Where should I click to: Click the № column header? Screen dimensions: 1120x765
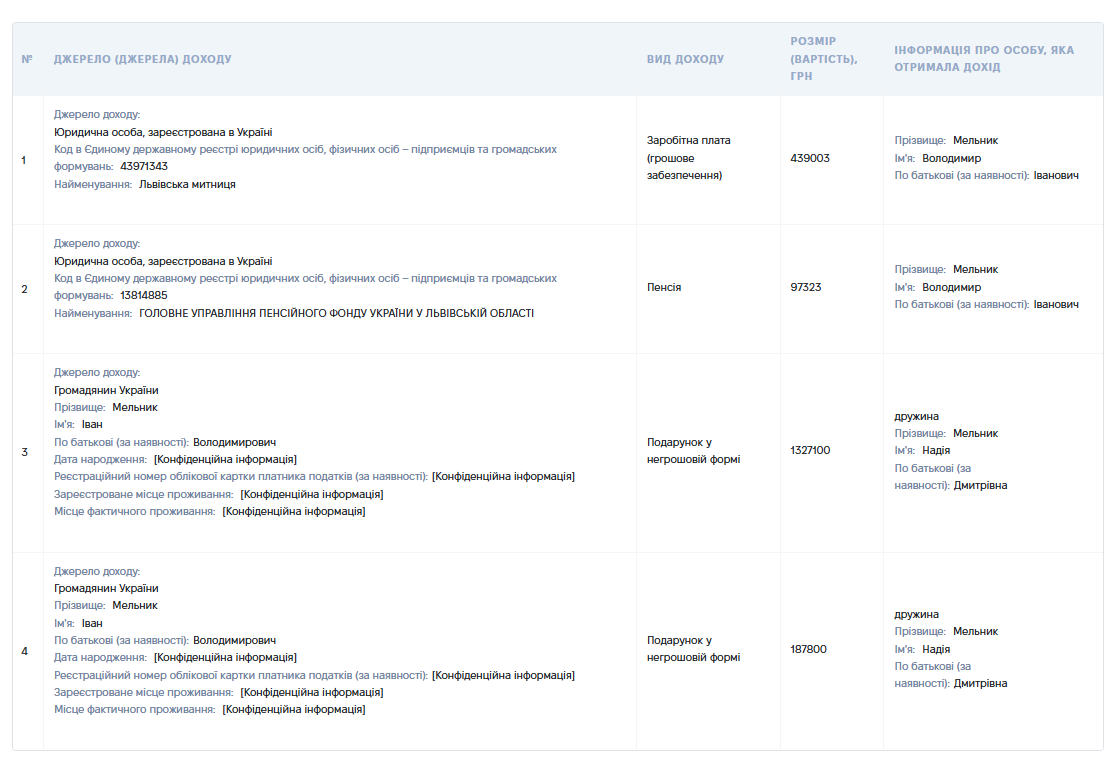click(x=27, y=59)
